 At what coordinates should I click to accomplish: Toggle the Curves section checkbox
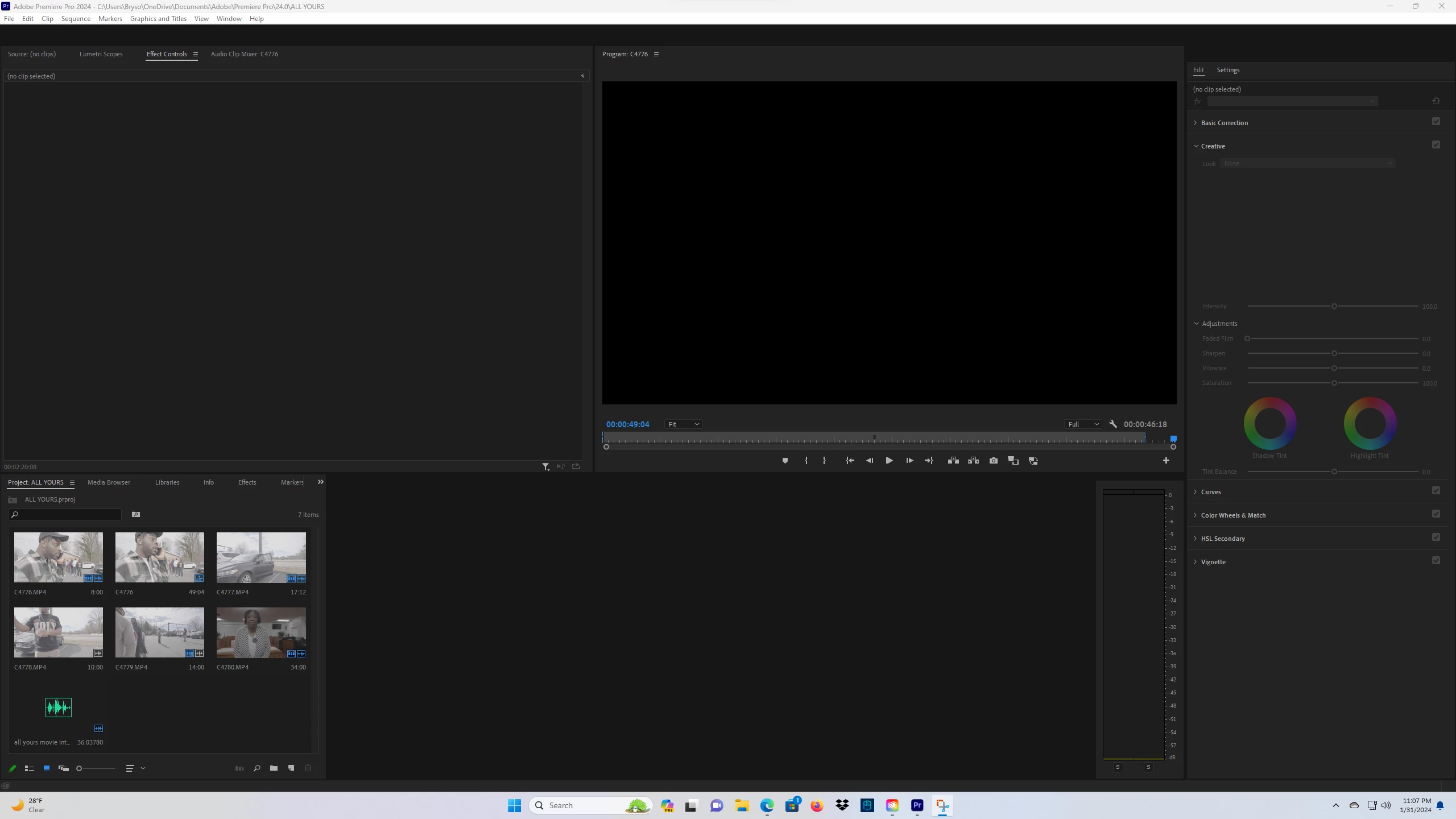pos(1436,491)
